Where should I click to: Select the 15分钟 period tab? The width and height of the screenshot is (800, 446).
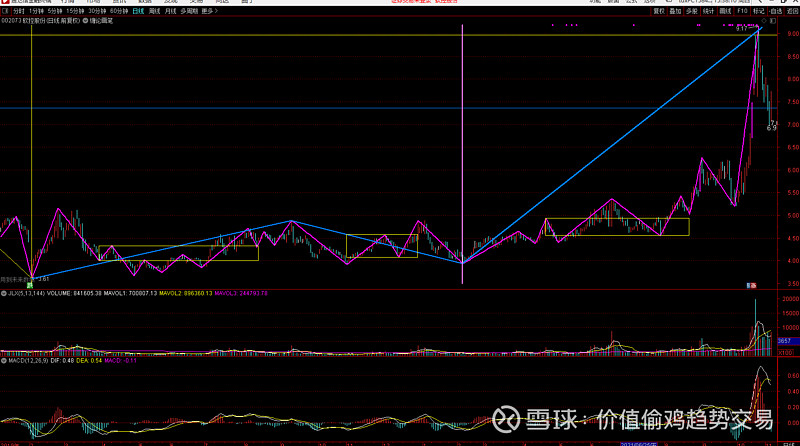coord(75,11)
